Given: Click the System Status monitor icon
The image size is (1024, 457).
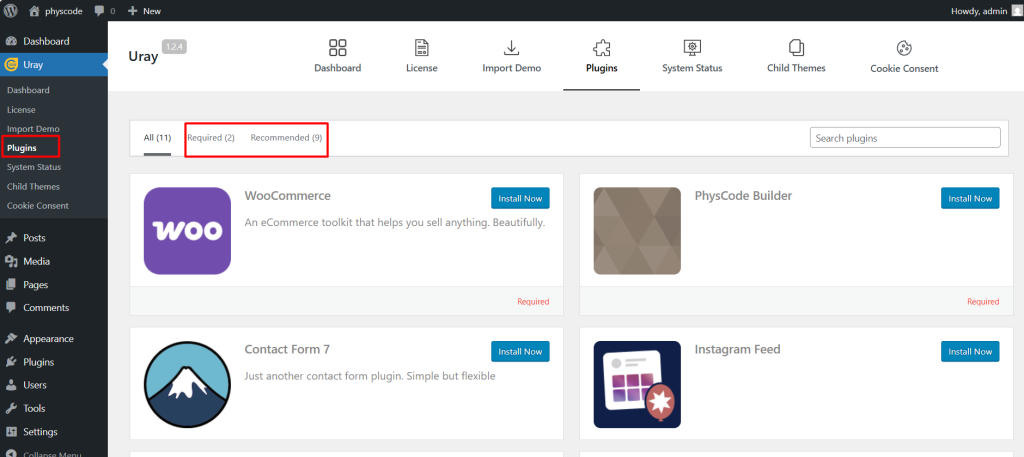Looking at the screenshot, I should [692, 48].
